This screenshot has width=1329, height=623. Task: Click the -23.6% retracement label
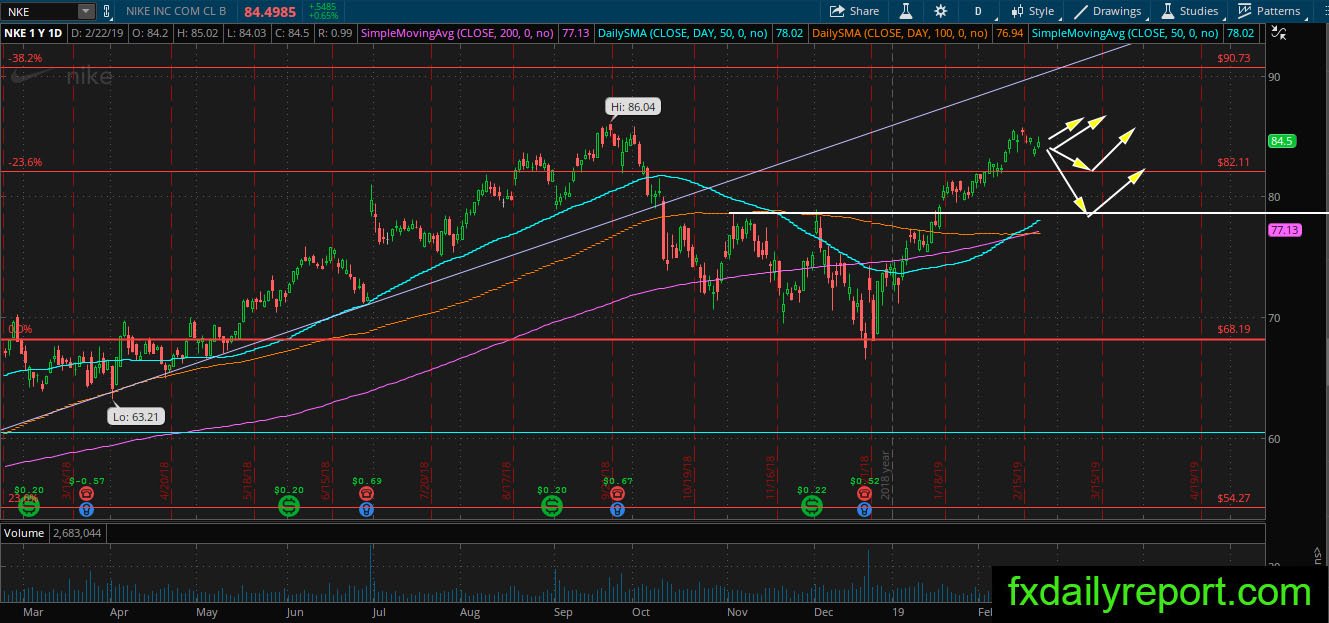[x=24, y=161]
